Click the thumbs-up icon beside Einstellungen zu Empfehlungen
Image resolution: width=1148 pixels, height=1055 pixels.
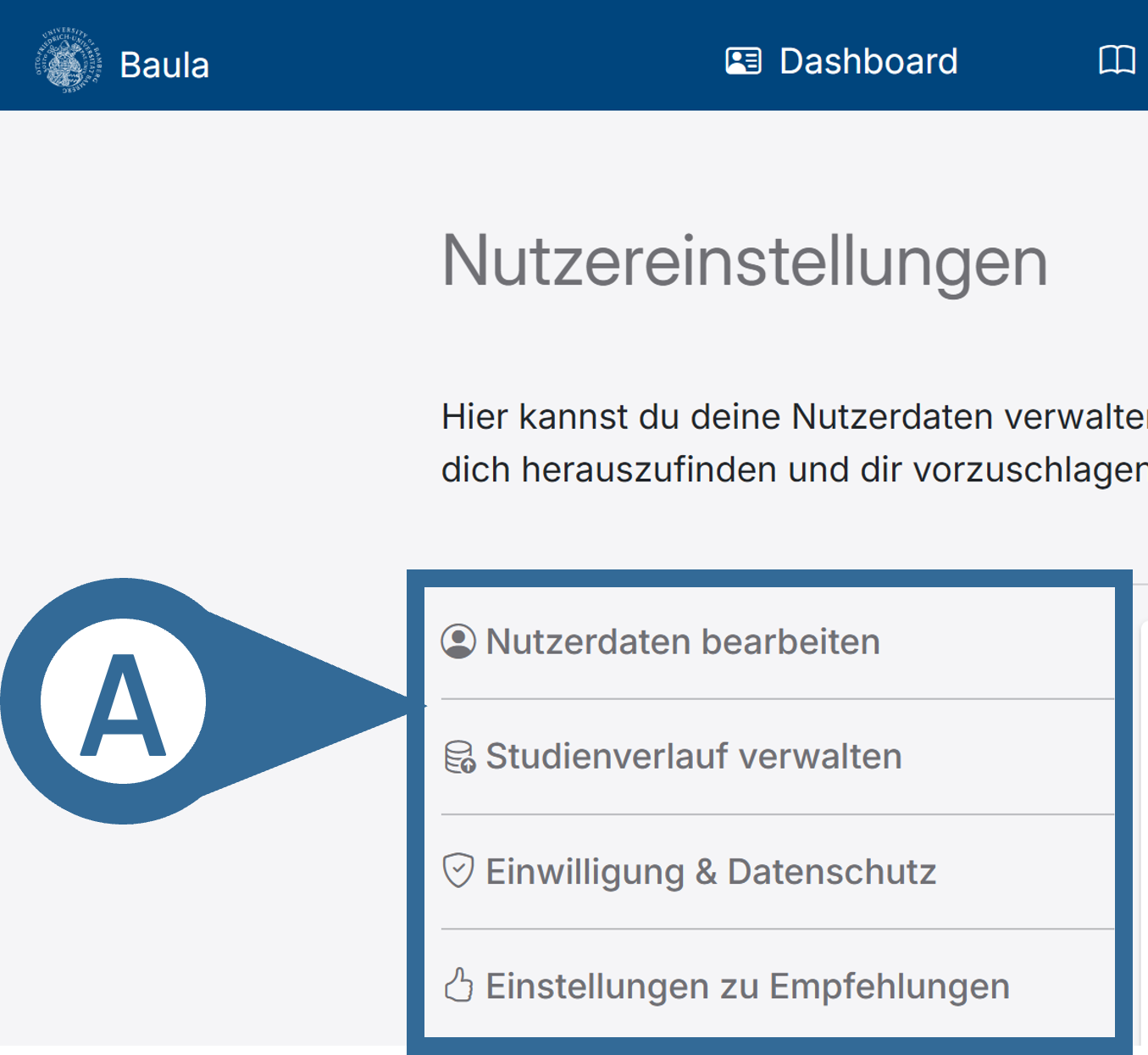click(459, 986)
